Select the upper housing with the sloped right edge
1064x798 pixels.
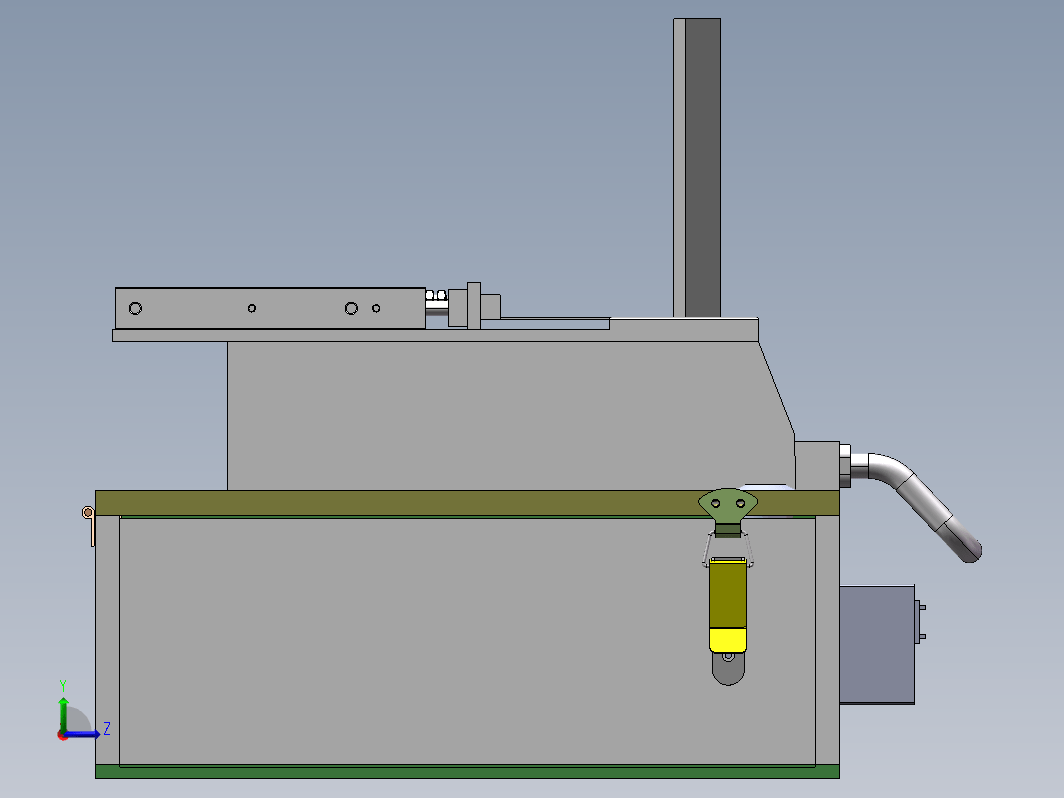coord(510,415)
